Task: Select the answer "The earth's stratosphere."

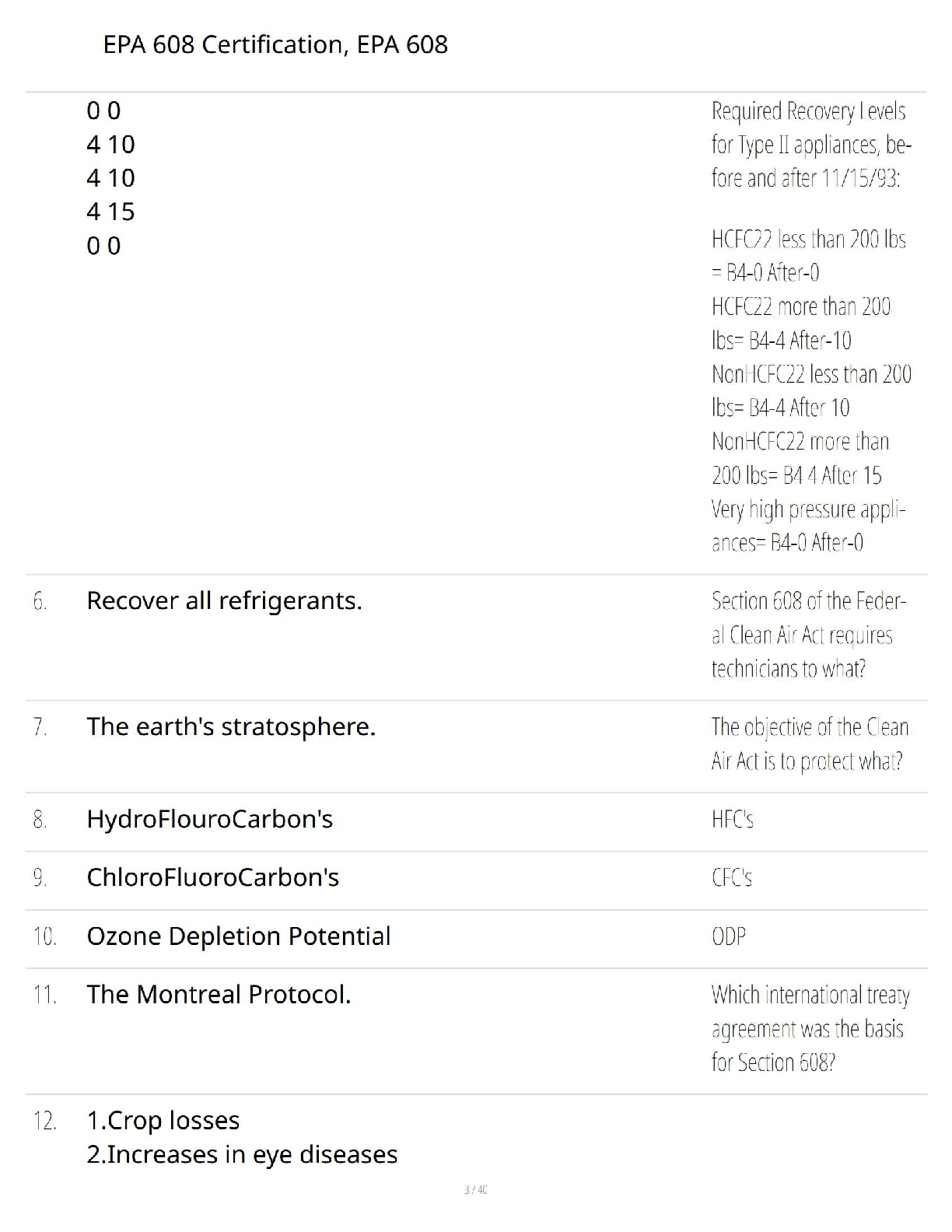Action: point(231,727)
